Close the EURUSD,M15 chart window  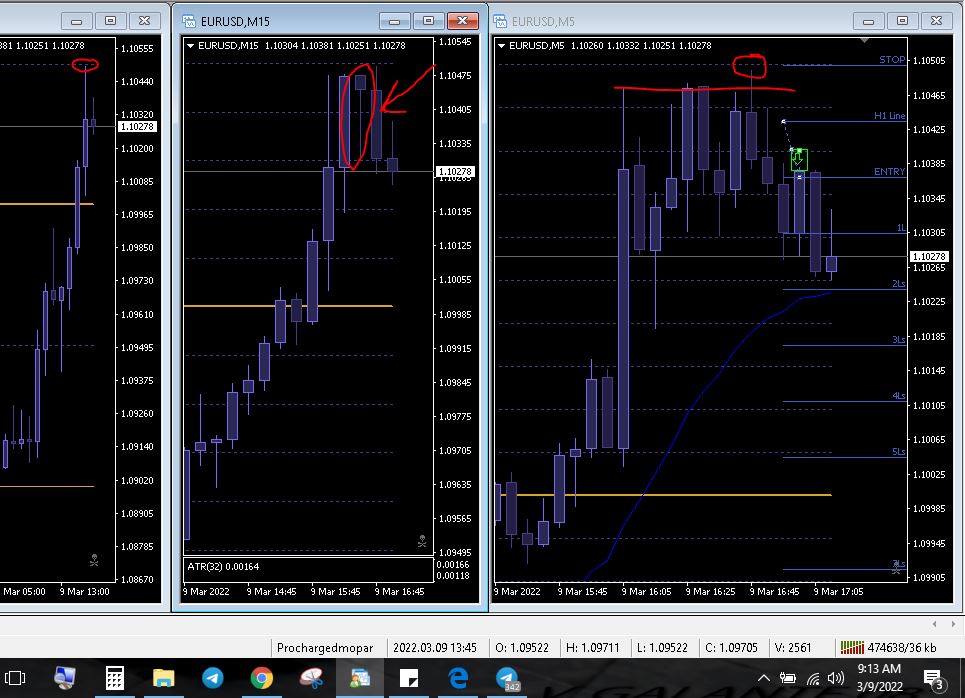(462, 21)
